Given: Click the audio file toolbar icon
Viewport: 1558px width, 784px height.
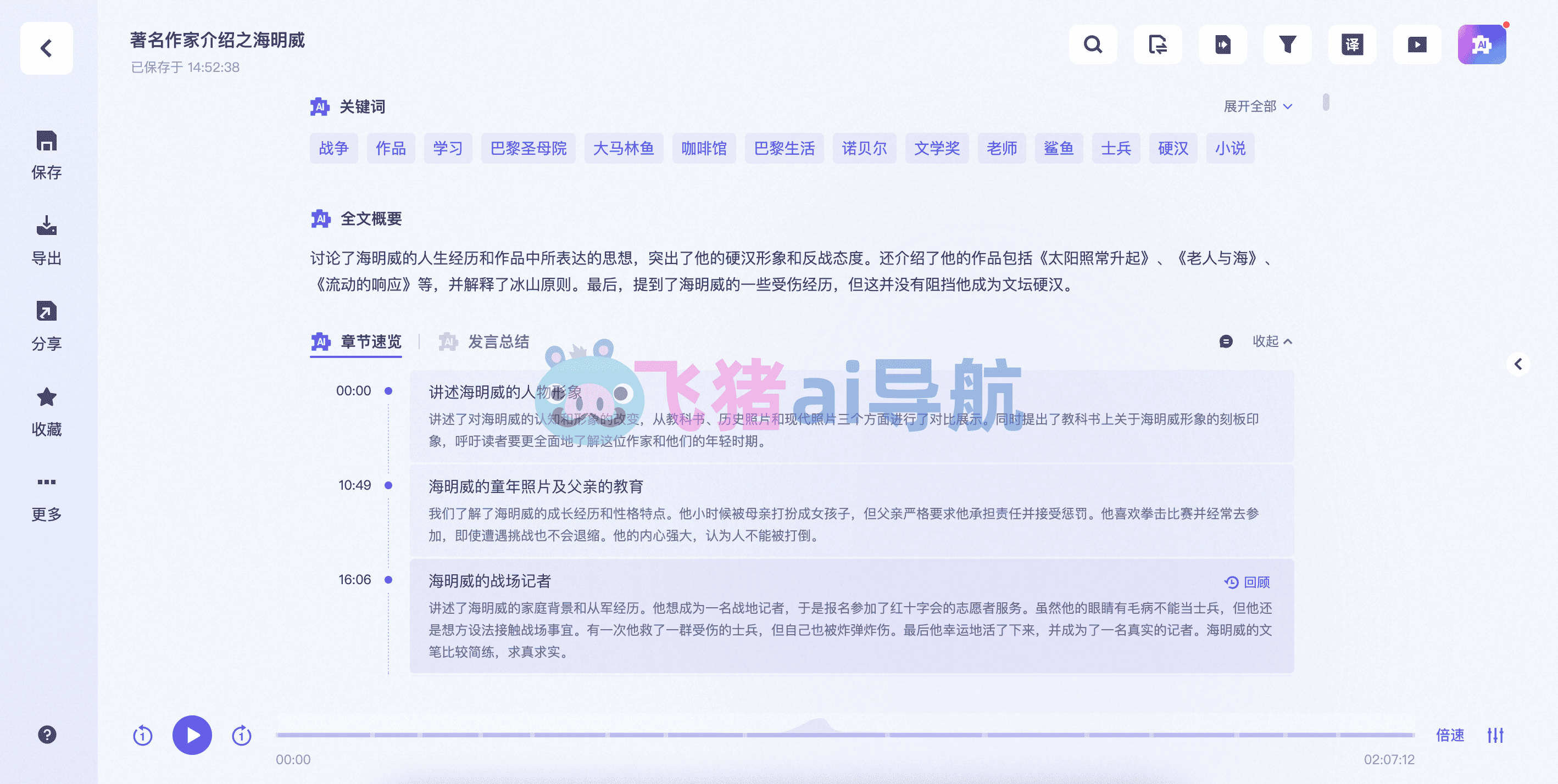Looking at the screenshot, I should click(x=1222, y=44).
